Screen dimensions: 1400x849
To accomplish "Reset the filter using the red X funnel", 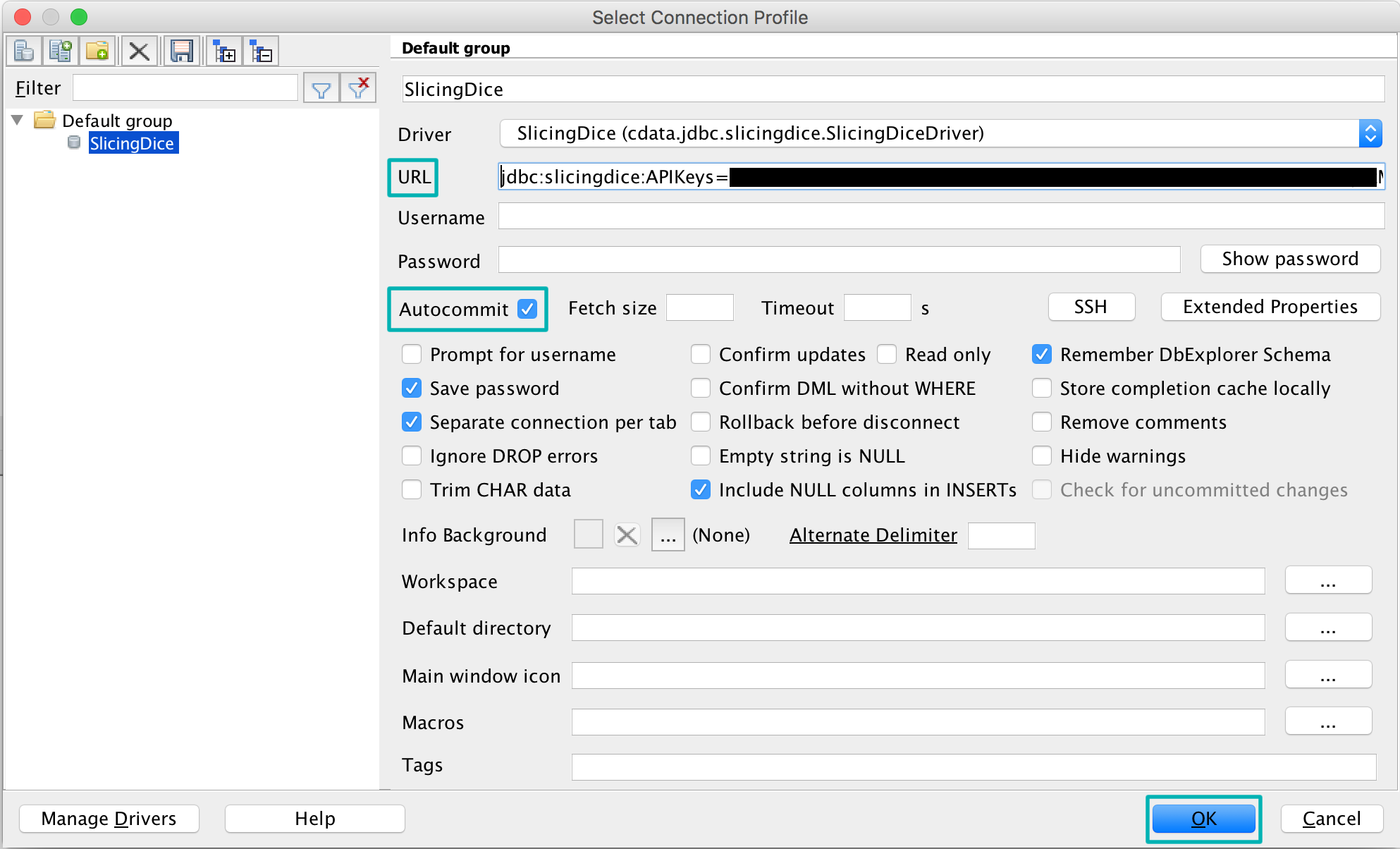I will tap(358, 89).
